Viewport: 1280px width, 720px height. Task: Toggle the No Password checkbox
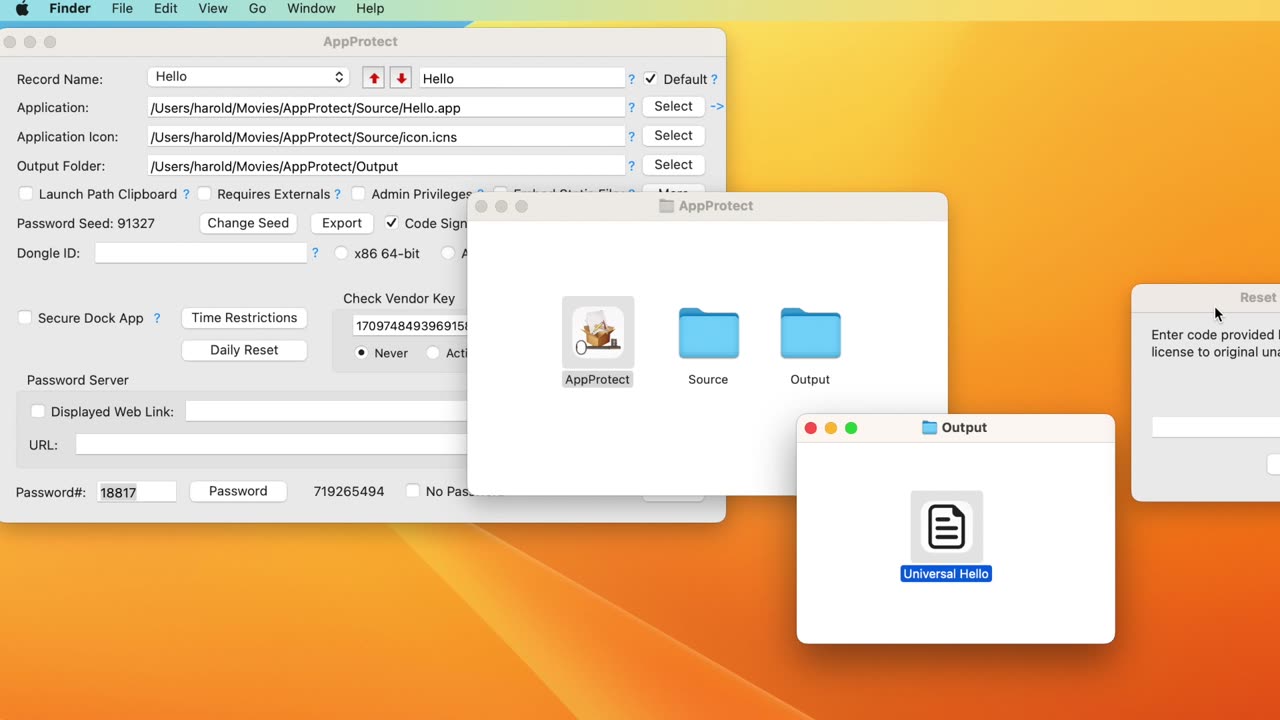coord(413,491)
